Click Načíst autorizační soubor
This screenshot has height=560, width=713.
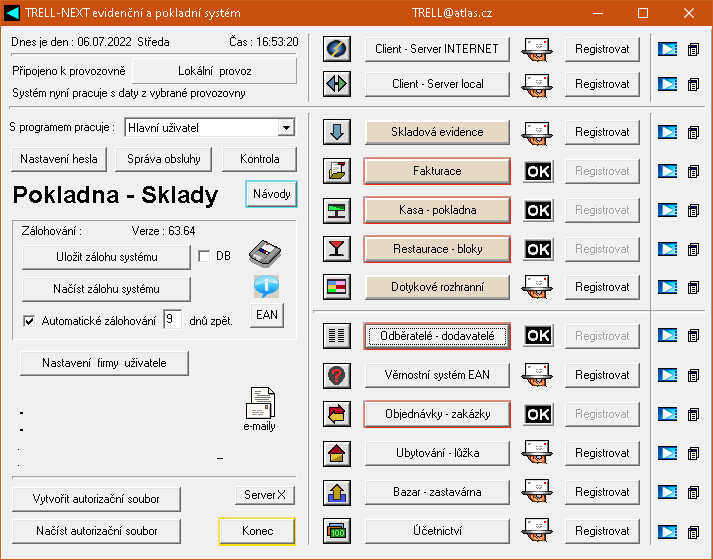(x=96, y=531)
